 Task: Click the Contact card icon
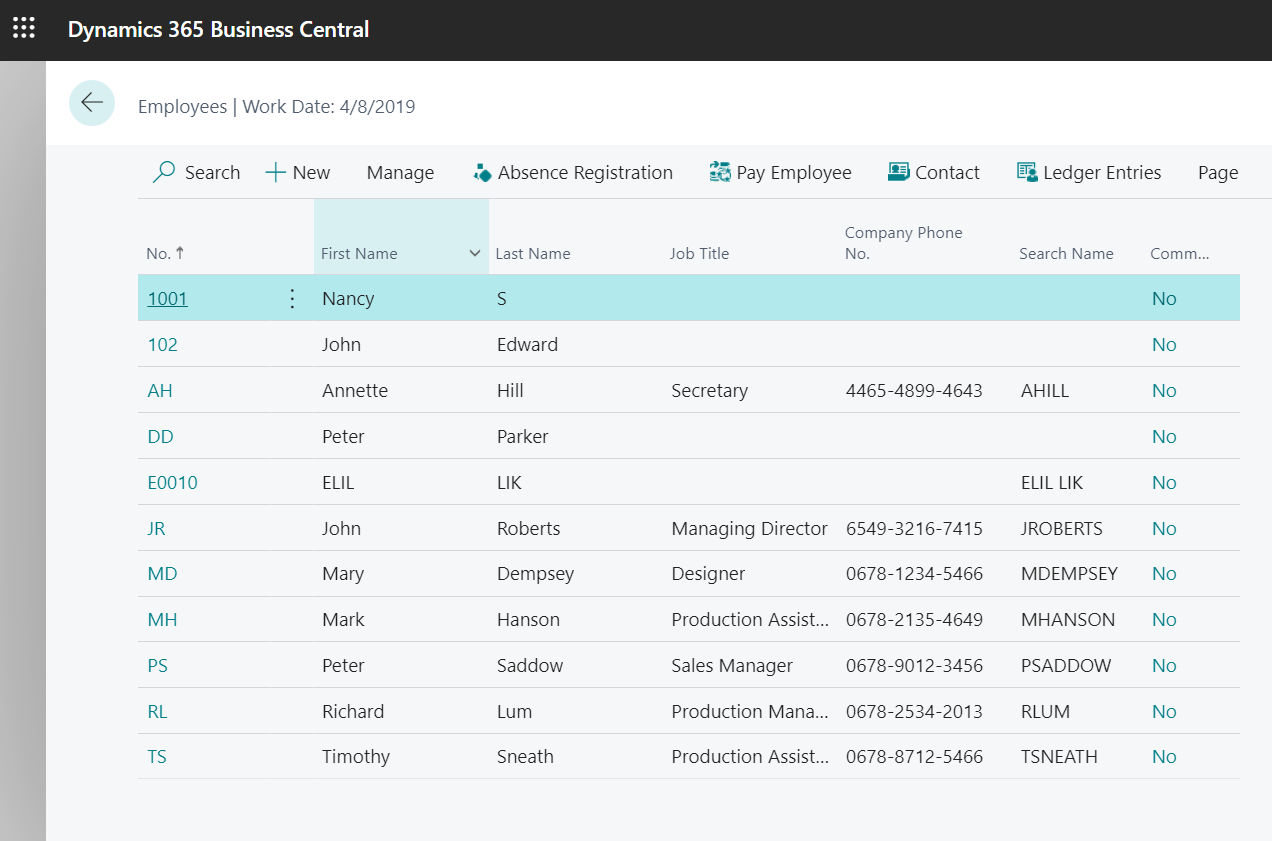coord(898,172)
